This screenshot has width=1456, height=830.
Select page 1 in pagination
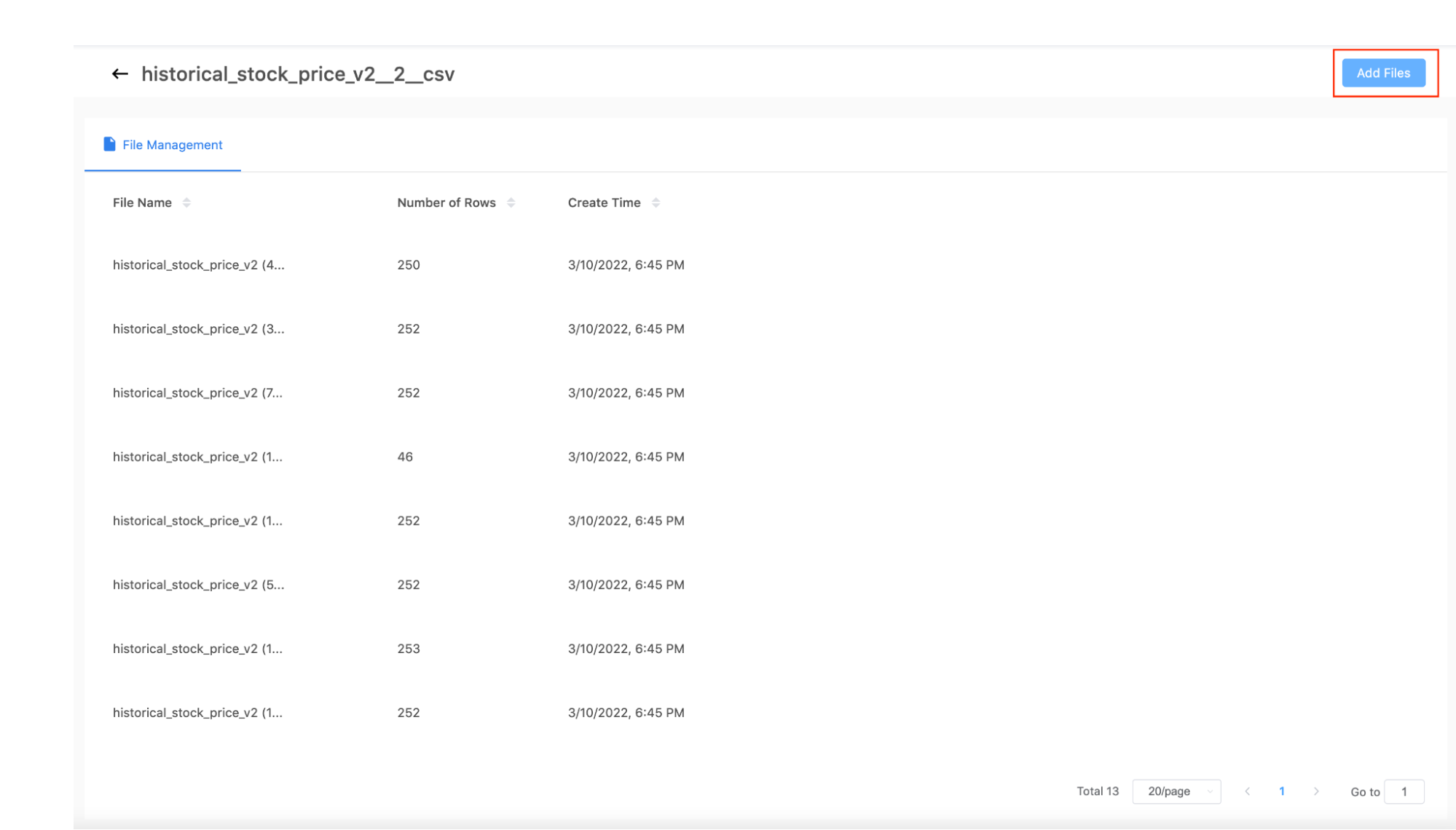point(1282,791)
